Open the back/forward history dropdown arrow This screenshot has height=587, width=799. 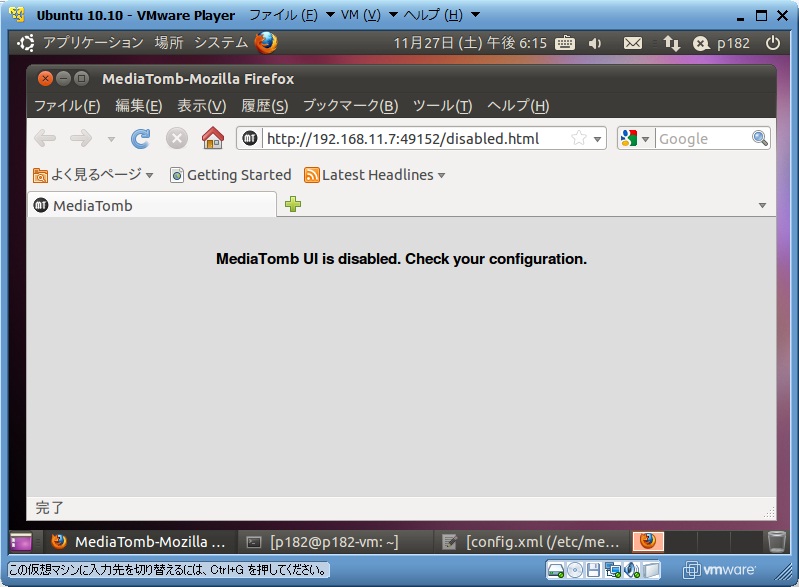pos(111,139)
